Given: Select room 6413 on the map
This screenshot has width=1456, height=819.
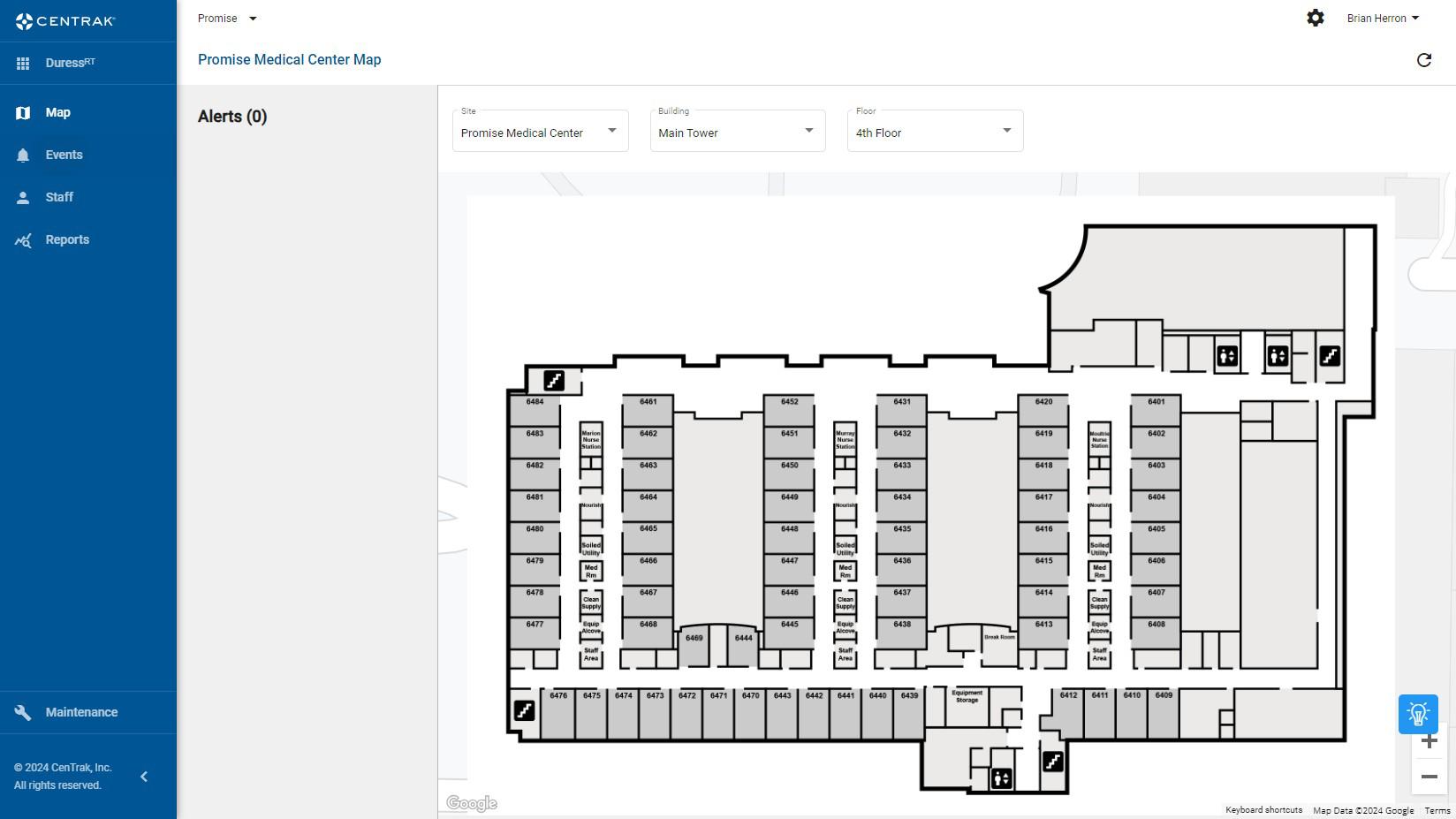Looking at the screenshot, I should [x=1043, y=633].
